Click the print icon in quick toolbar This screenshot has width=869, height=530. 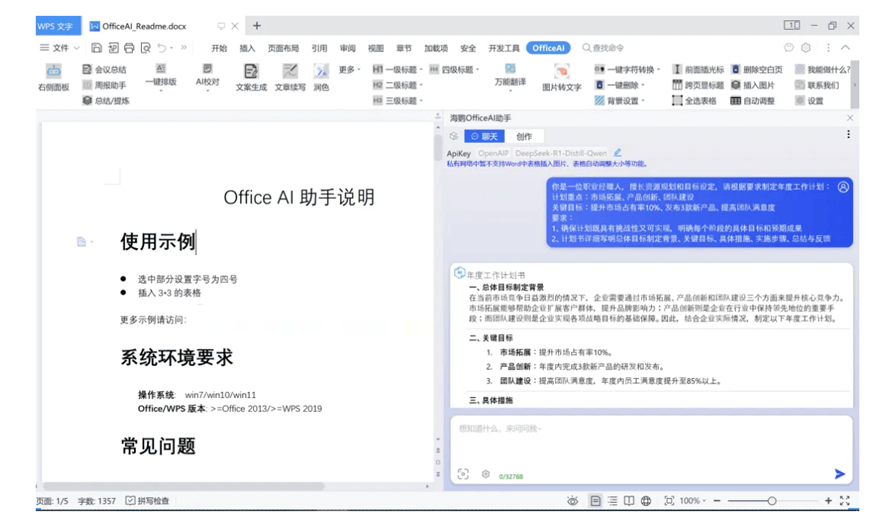pyautogui.click(x=129, y=48)
